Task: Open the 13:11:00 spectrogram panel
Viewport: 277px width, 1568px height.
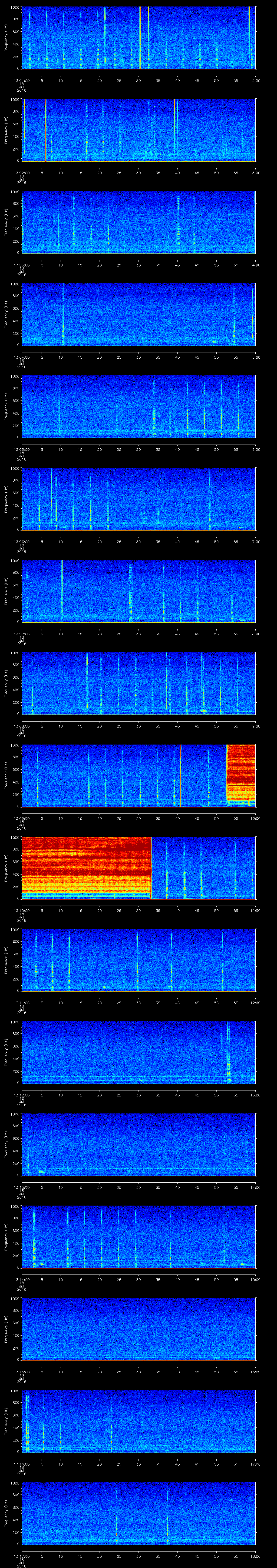Action: (139, 960)
